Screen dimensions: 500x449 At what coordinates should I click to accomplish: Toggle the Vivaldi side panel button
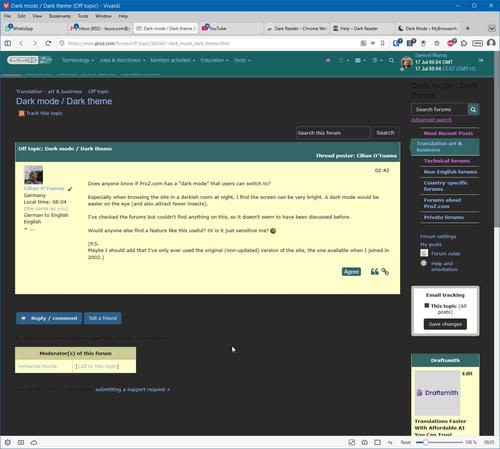click(8, 43)
